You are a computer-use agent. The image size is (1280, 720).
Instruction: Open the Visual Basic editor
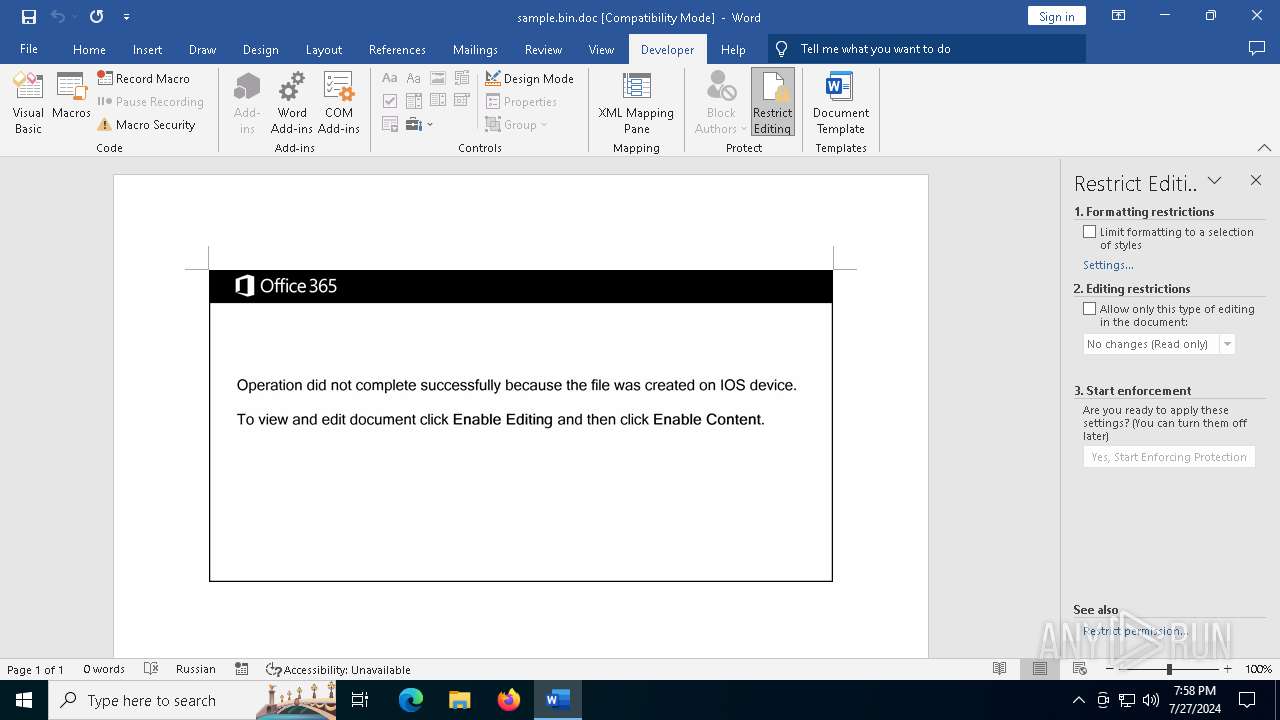(28, 103)
